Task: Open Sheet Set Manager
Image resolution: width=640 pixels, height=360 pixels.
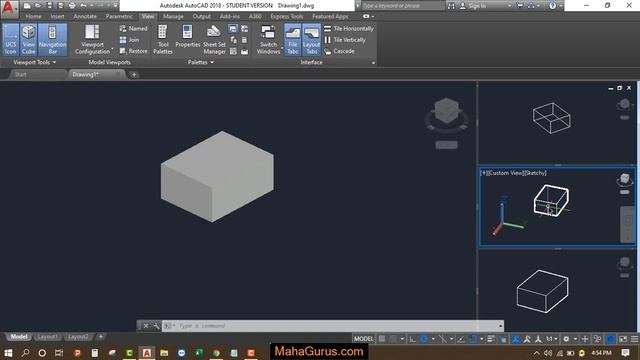Action: click(x=214, y=39)
